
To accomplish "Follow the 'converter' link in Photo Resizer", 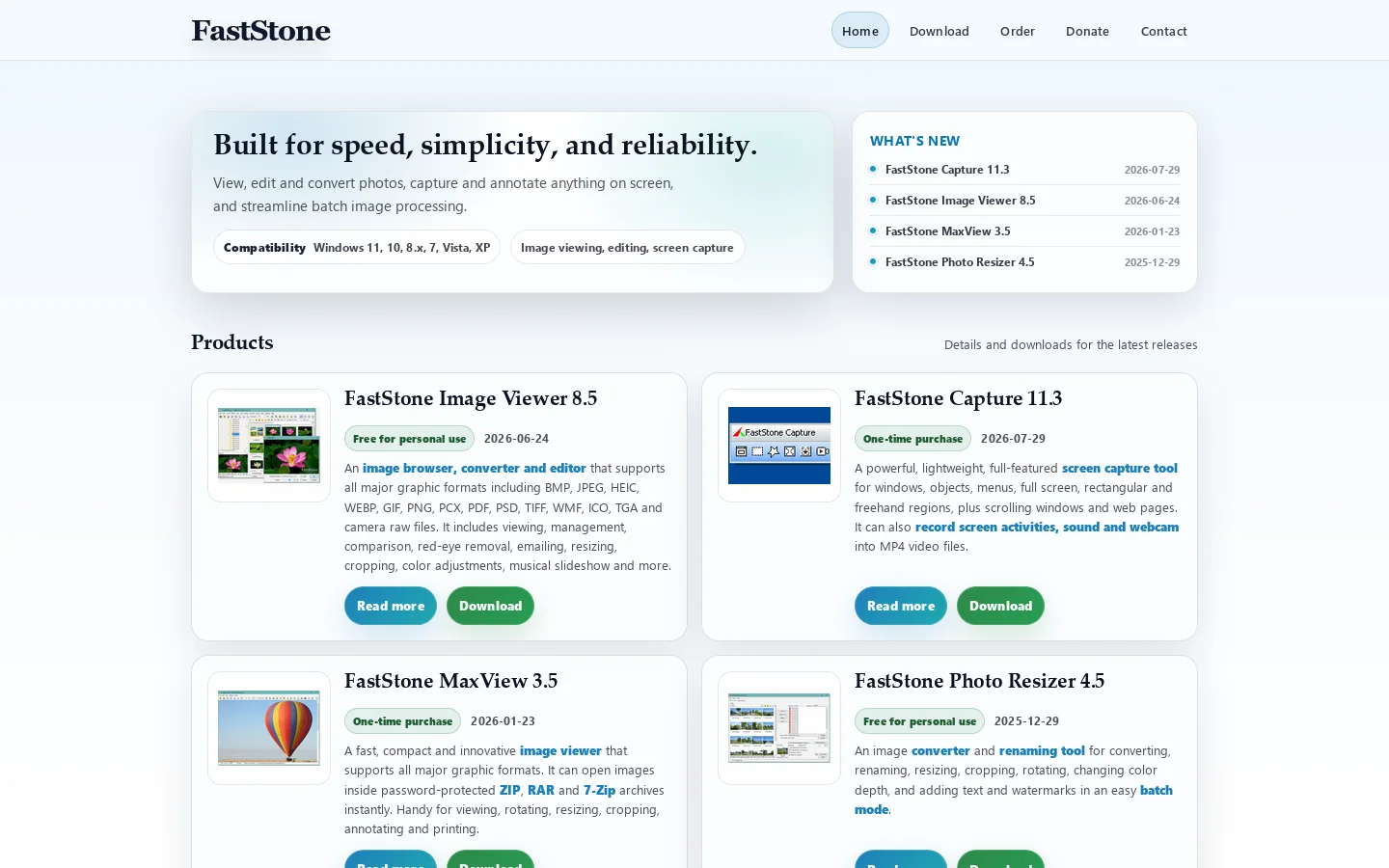I will (940, 751).
